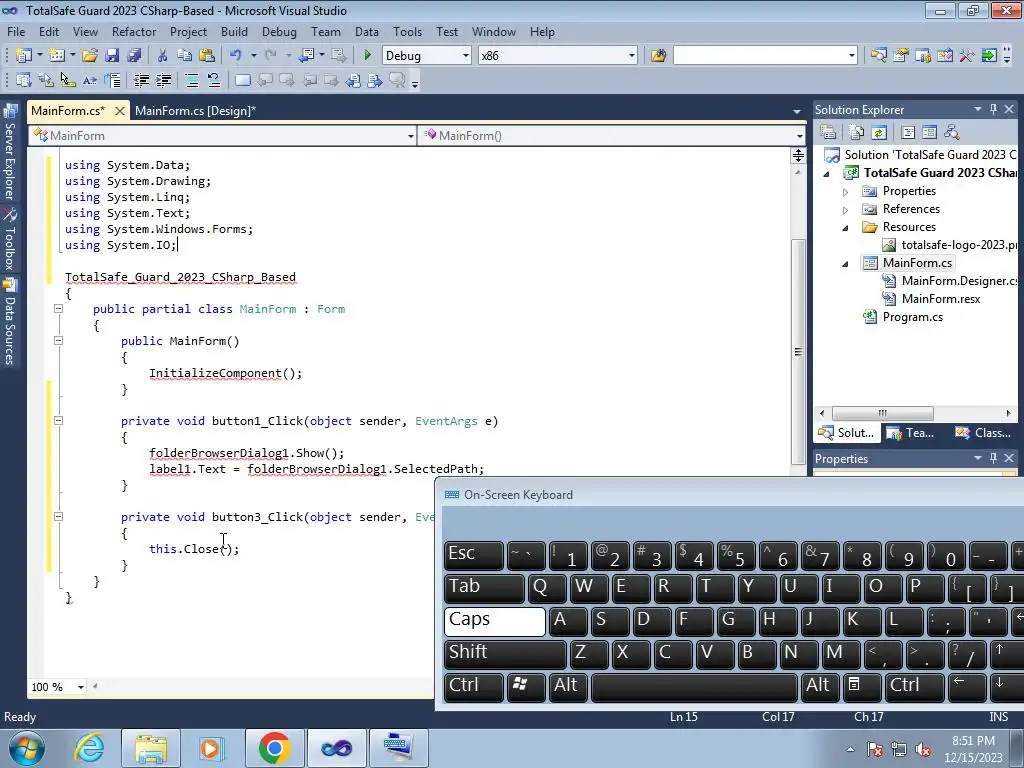This screenshot has height=768, width=1024.
Task: Select Program.cs in Solution Explorer
Action: coord(912,317)
